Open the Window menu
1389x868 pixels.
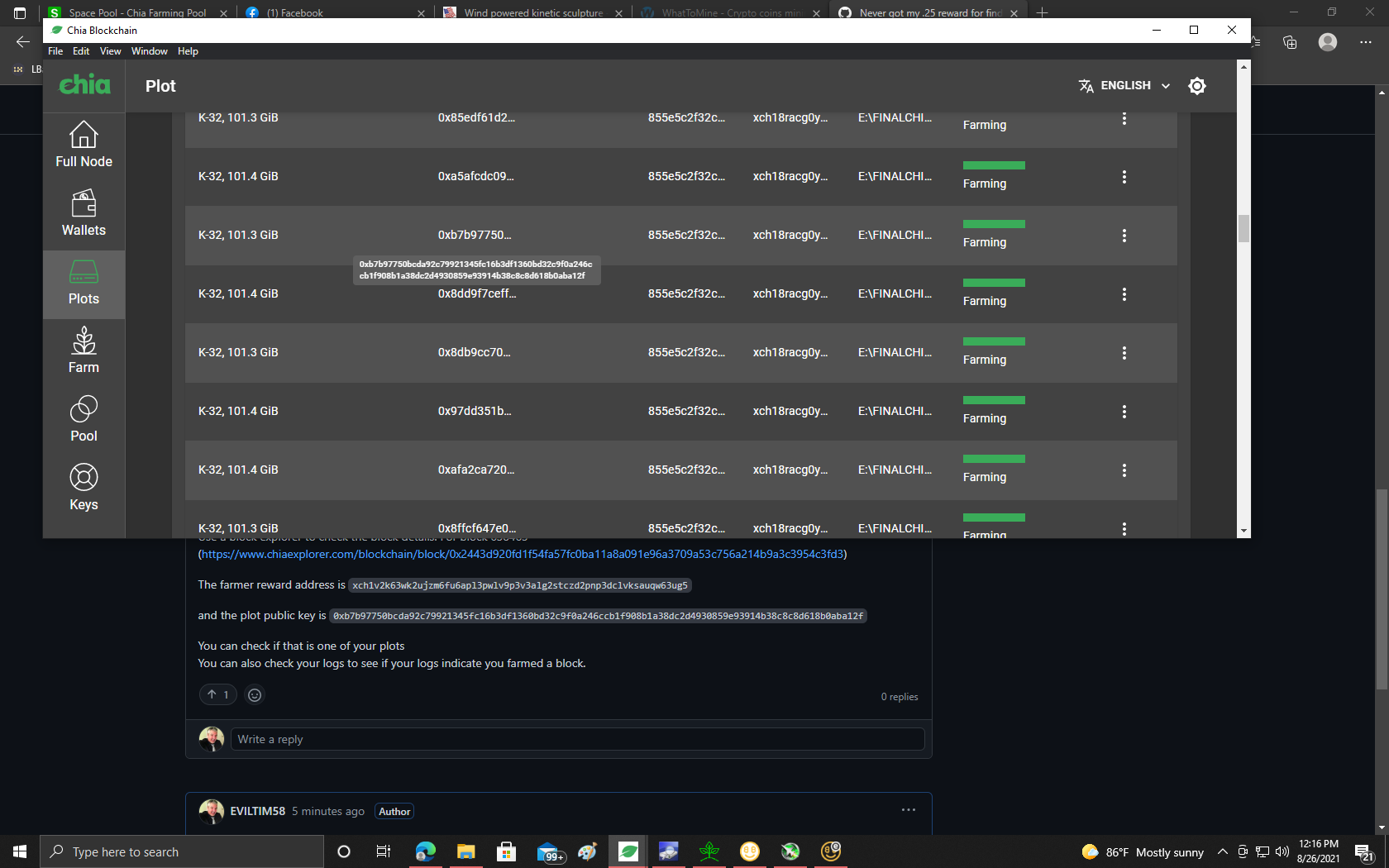(x=150, y=51)
